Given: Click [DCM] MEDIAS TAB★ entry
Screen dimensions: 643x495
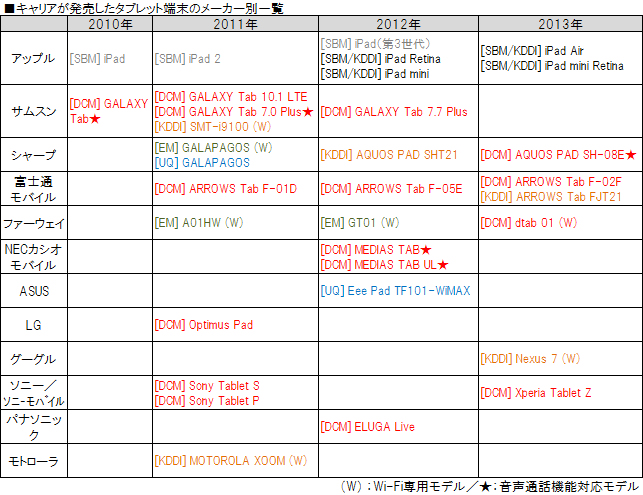Looking at the screenshot, I should [376, 250].
